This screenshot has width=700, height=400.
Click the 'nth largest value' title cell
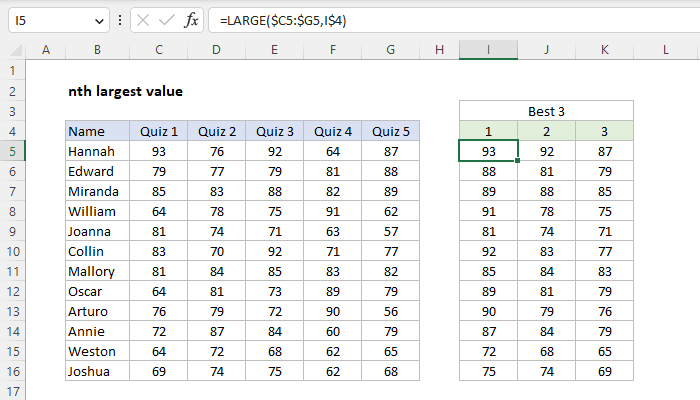[124, 91]
